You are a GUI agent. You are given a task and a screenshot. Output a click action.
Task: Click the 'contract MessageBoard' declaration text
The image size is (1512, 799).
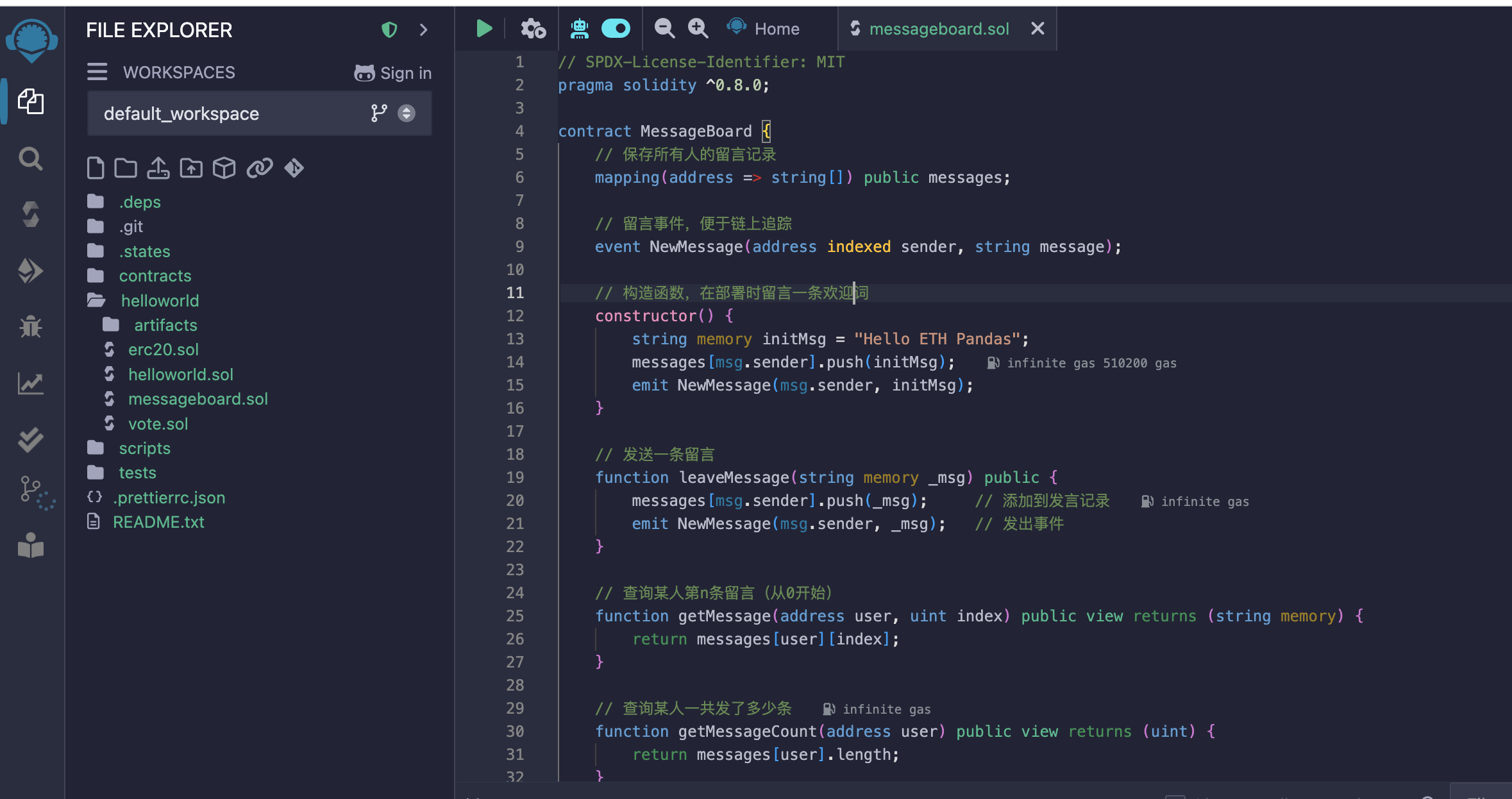pos(654,131)
